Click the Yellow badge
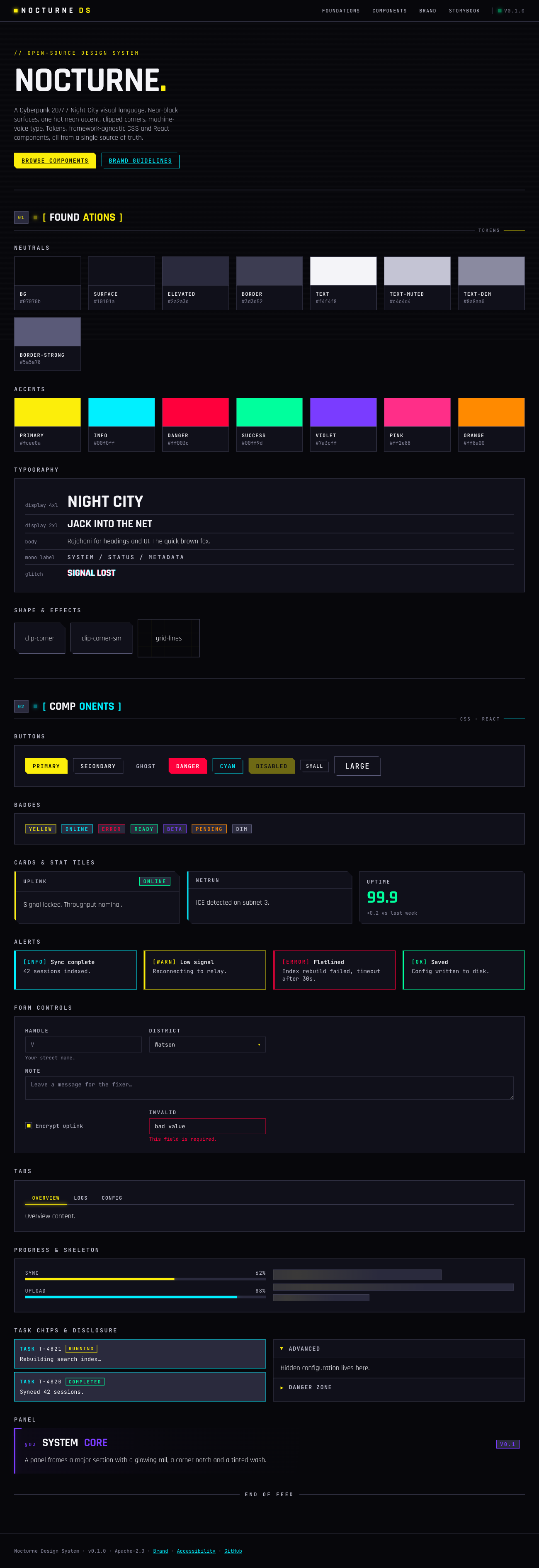 41,829
